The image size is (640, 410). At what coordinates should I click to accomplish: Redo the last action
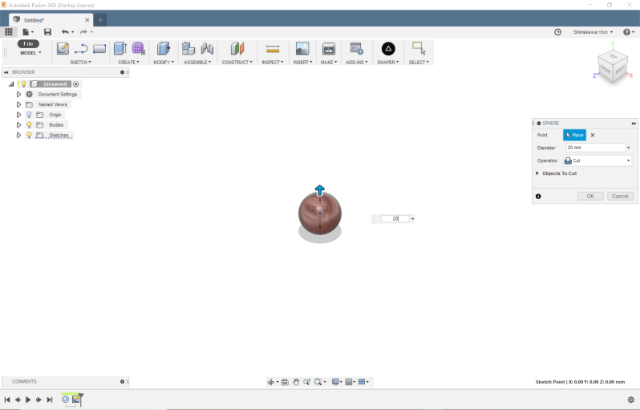[x=84, y=32]
